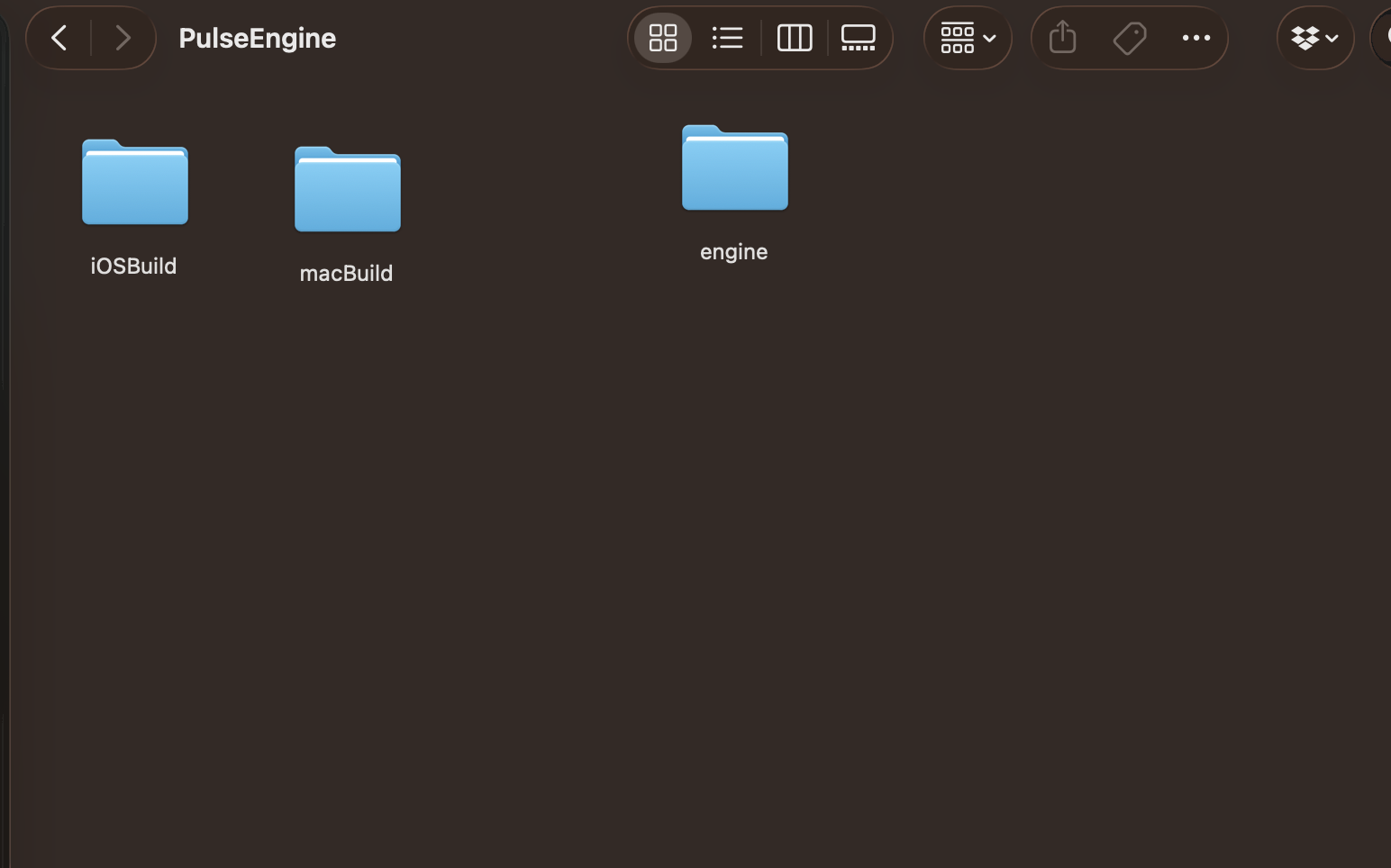This screenshot has width=1391, height=868.
Task: Open the ellipsis action menu
Action: pyautogui.click(x=1196, y=38)
